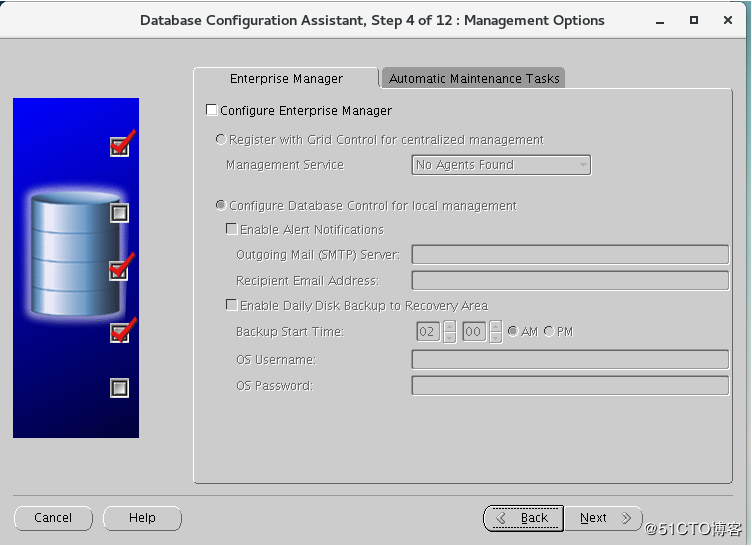
Task: Select Register with Grid Control radio button
Action: (221, 140)
